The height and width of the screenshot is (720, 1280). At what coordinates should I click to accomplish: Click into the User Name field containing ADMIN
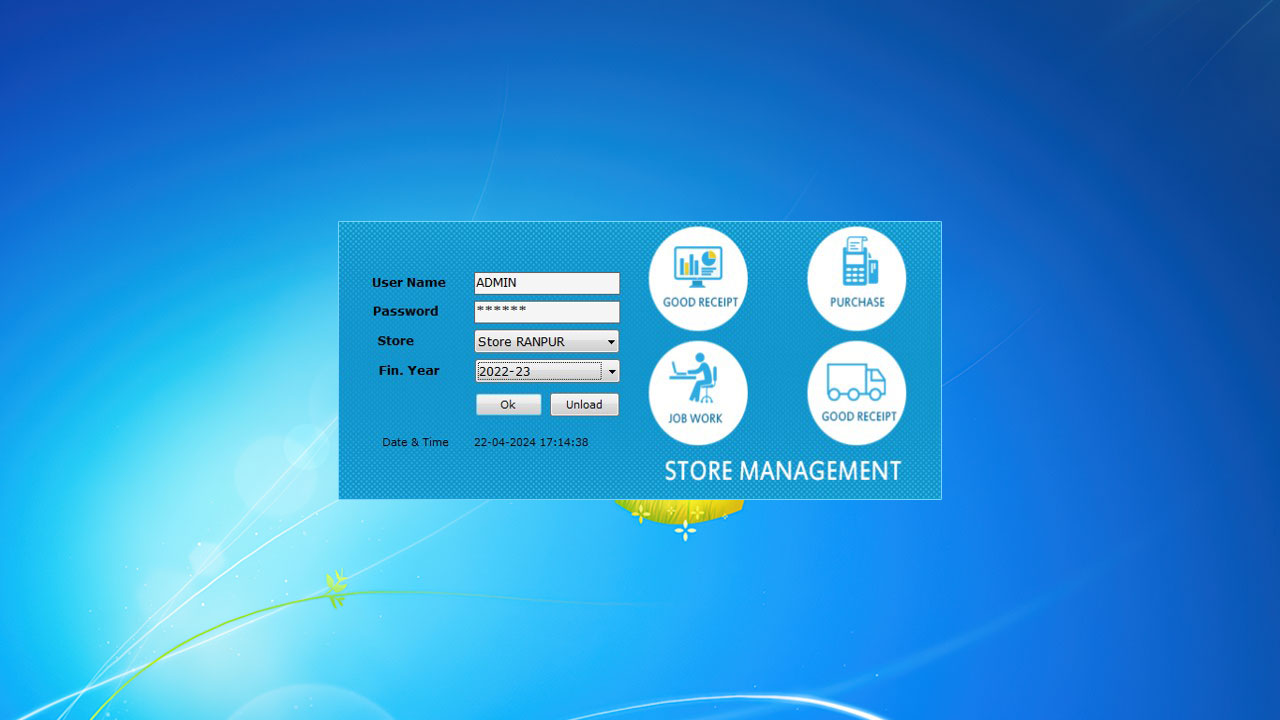pyautogui.click(x=546, y=283)
